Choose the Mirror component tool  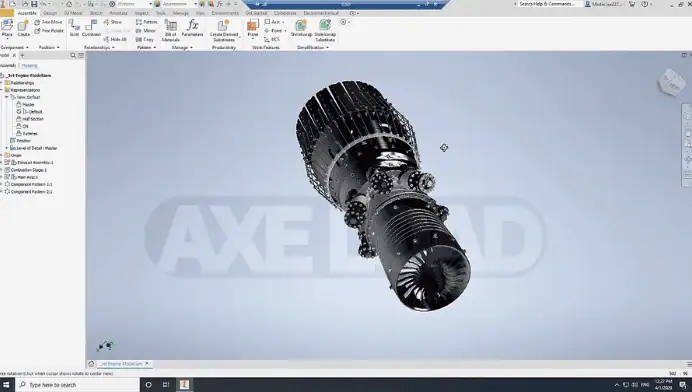coord(146,31)
